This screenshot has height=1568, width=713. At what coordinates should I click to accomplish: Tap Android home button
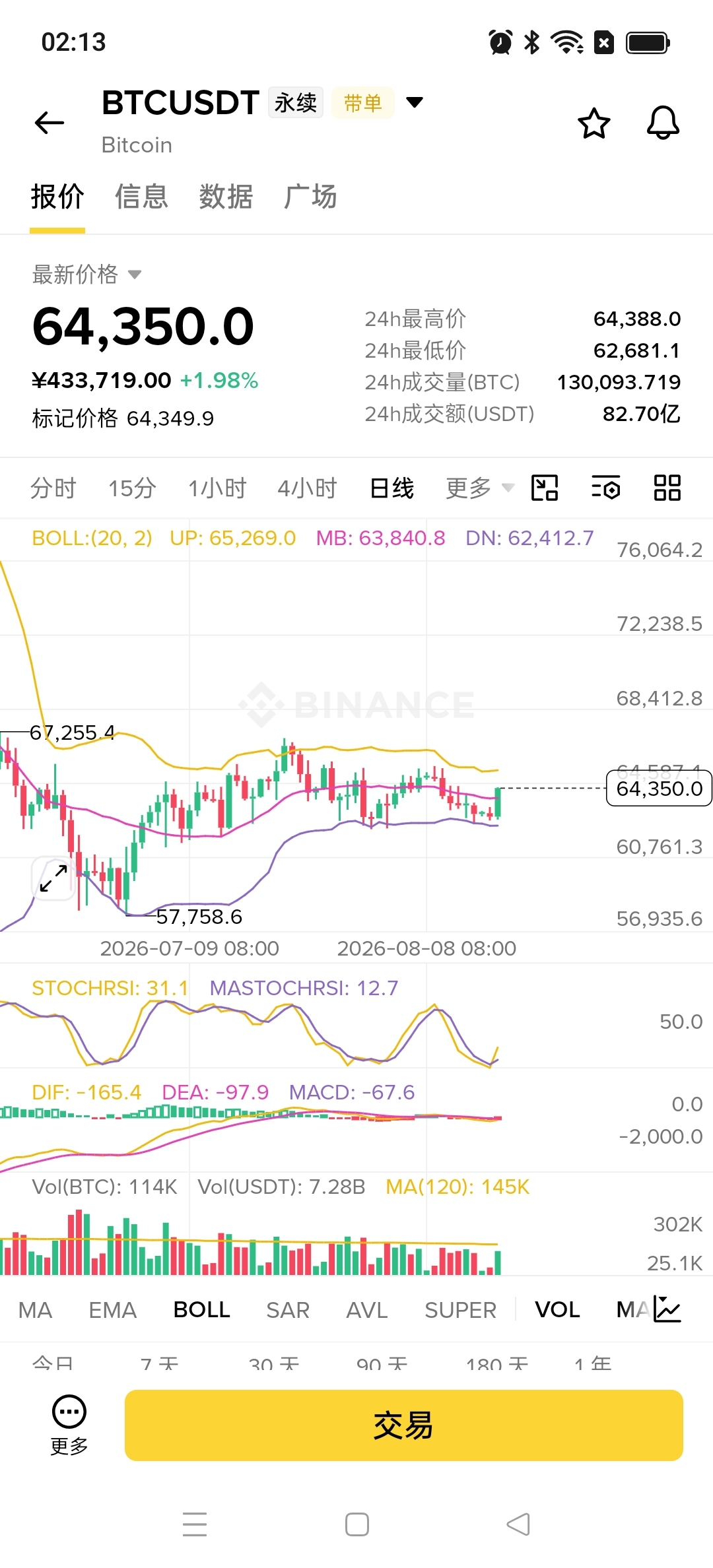(357, 1524)
